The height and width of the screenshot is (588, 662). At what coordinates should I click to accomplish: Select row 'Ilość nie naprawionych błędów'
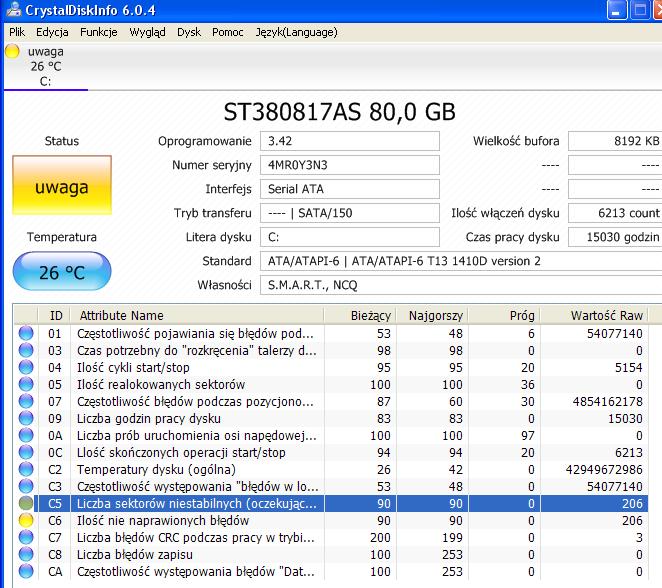(331, 520)
